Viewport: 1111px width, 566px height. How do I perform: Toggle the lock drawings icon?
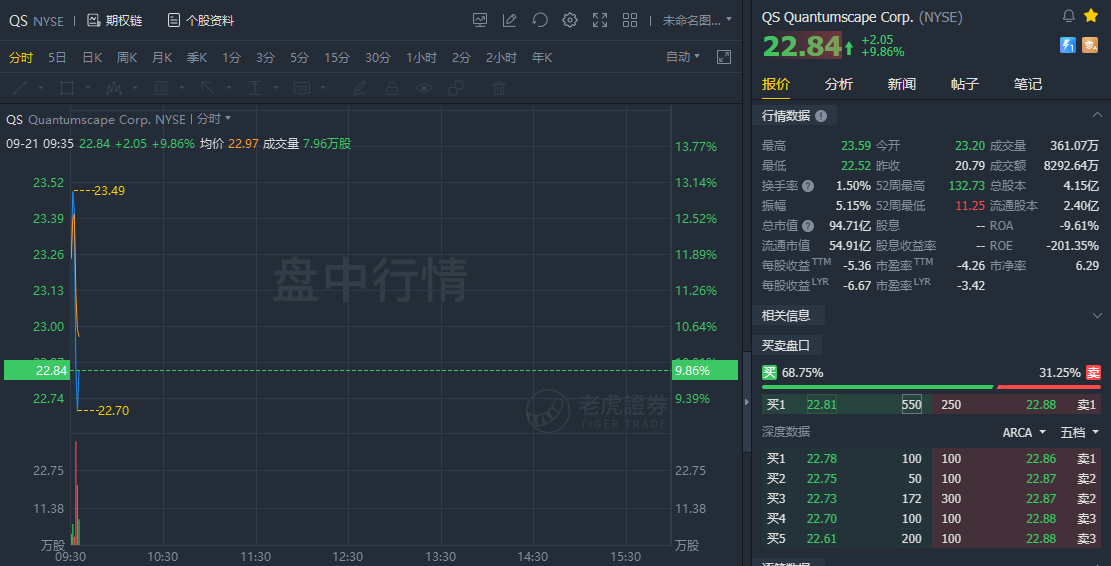[x=391, y=88]
